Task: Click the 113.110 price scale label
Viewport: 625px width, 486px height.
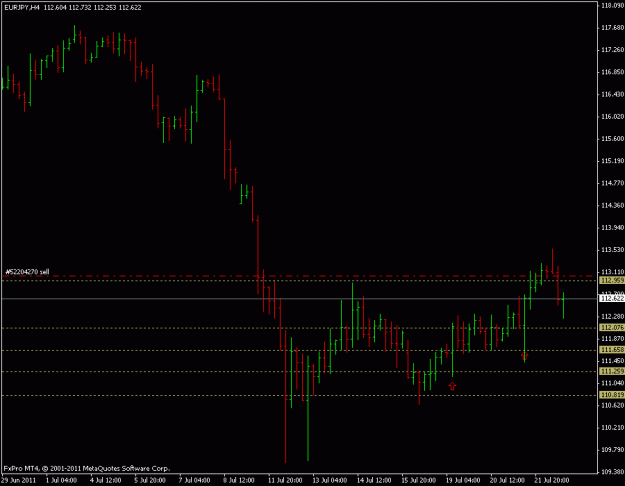Action: (612, 272)
